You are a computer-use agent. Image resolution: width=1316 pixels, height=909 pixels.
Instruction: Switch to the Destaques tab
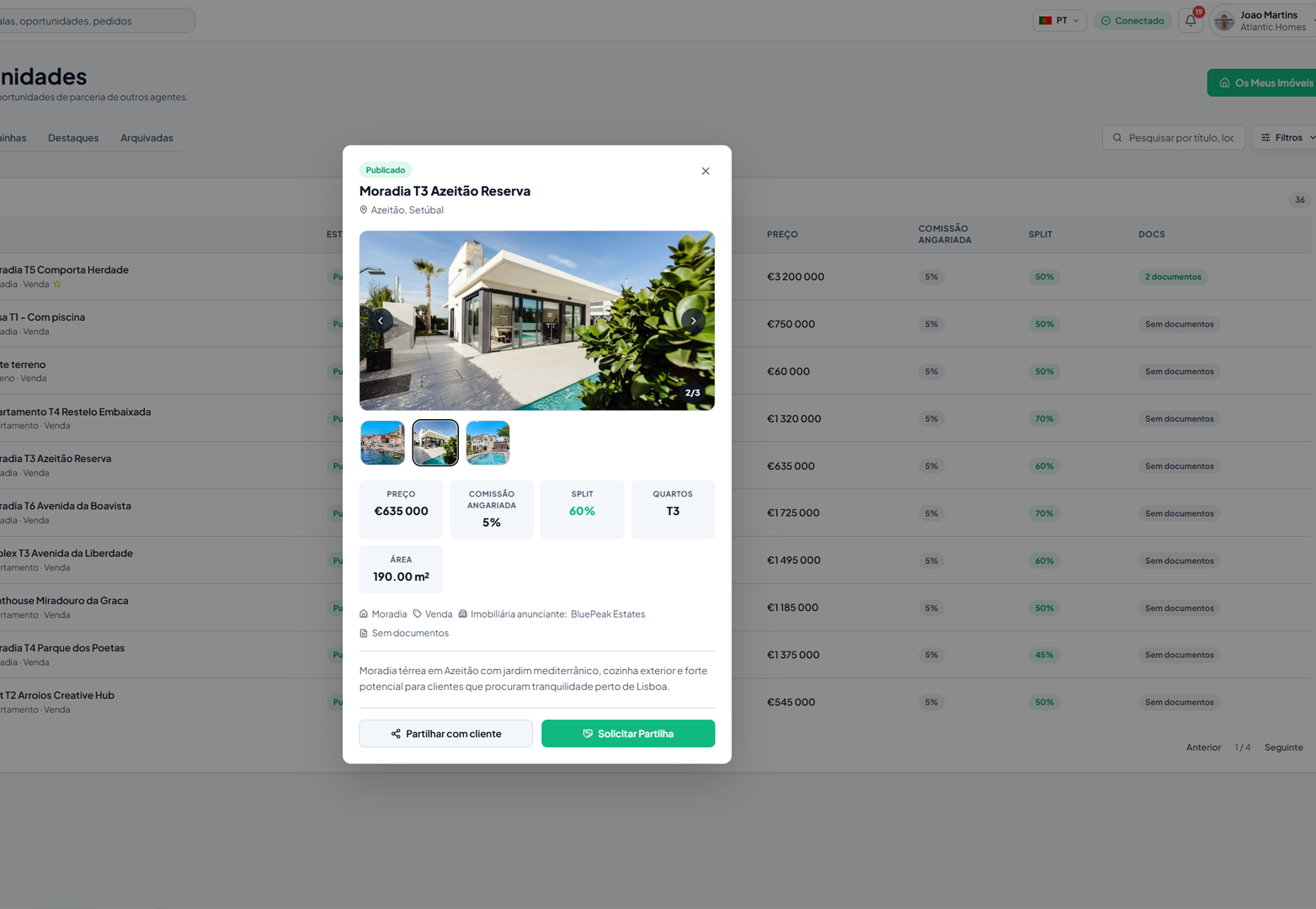point(73,138)
